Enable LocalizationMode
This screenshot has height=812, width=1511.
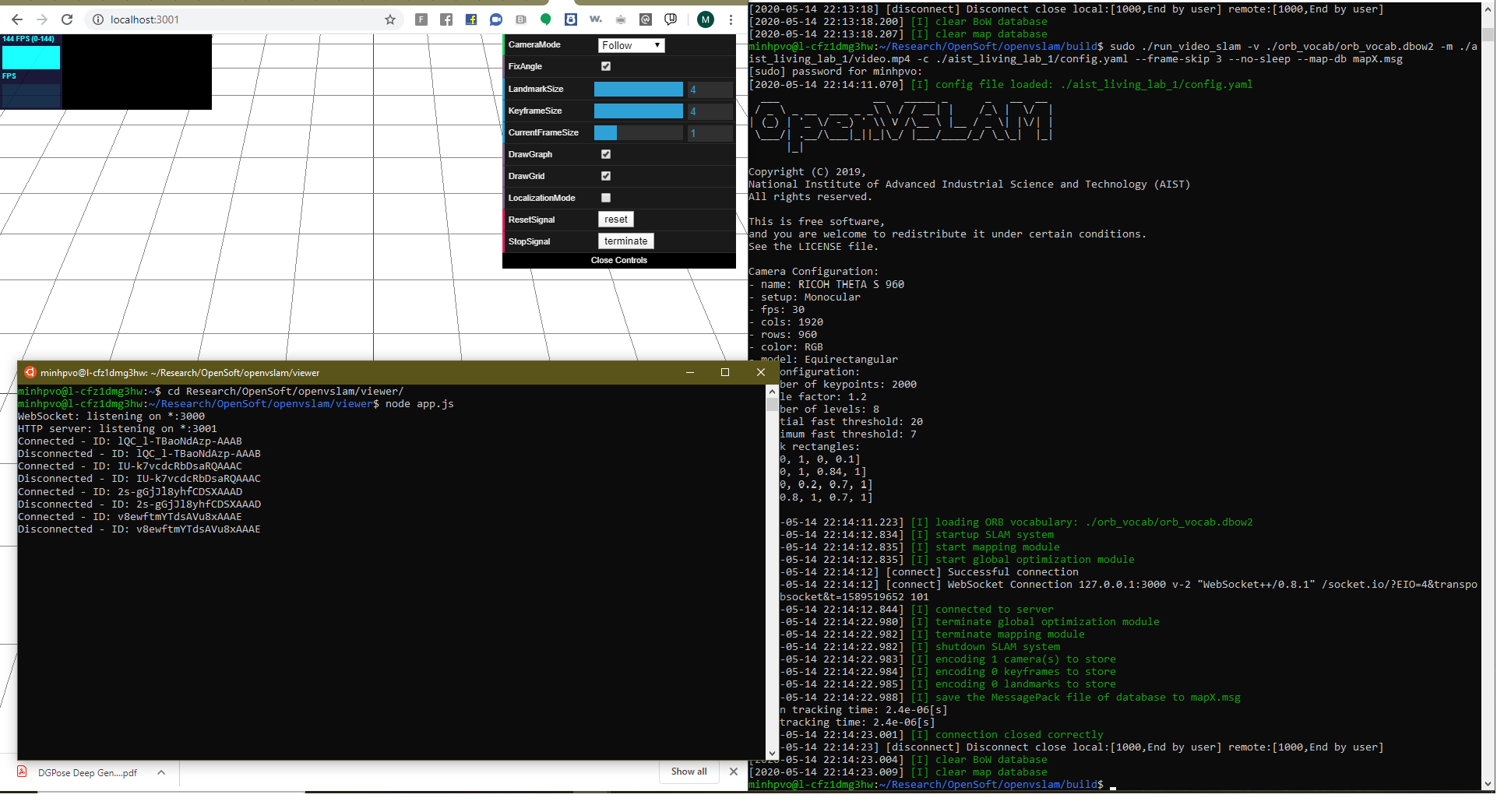pyautogui.click(x=605, y=198)
